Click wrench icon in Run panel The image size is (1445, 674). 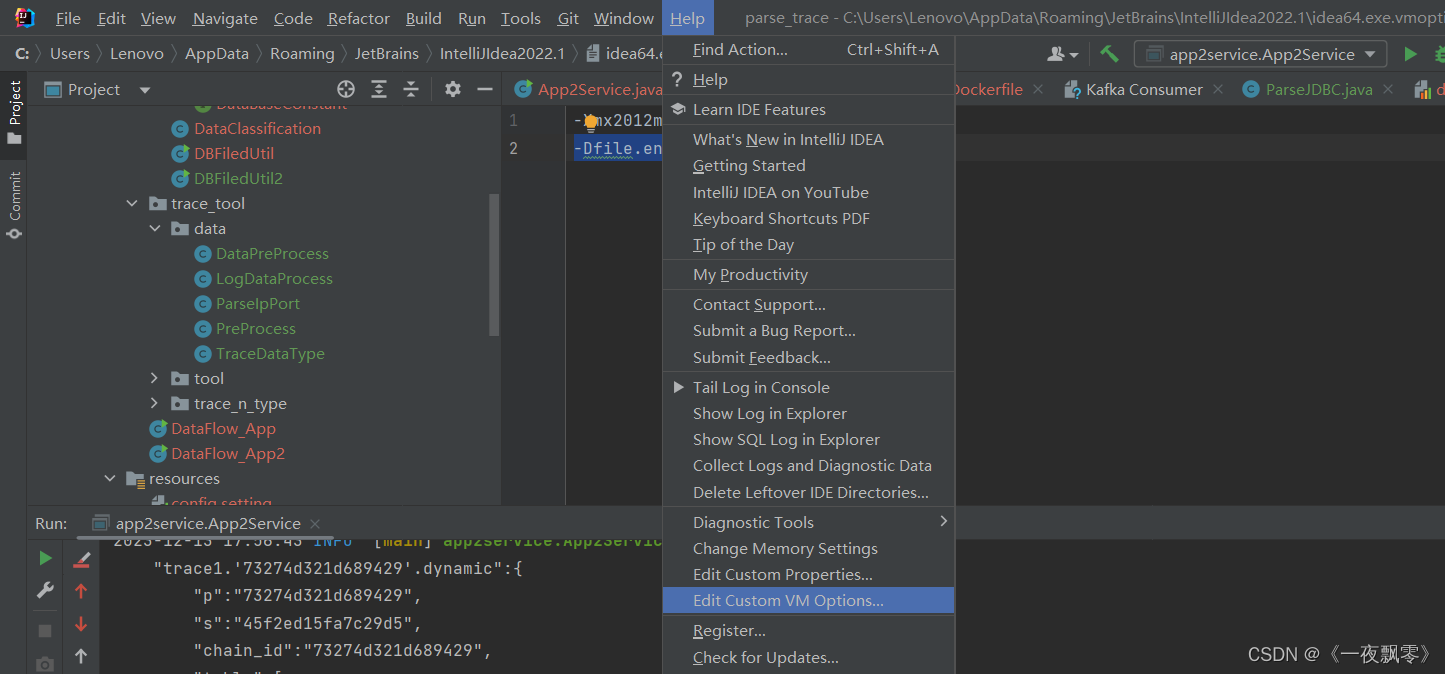click(45, 591)
